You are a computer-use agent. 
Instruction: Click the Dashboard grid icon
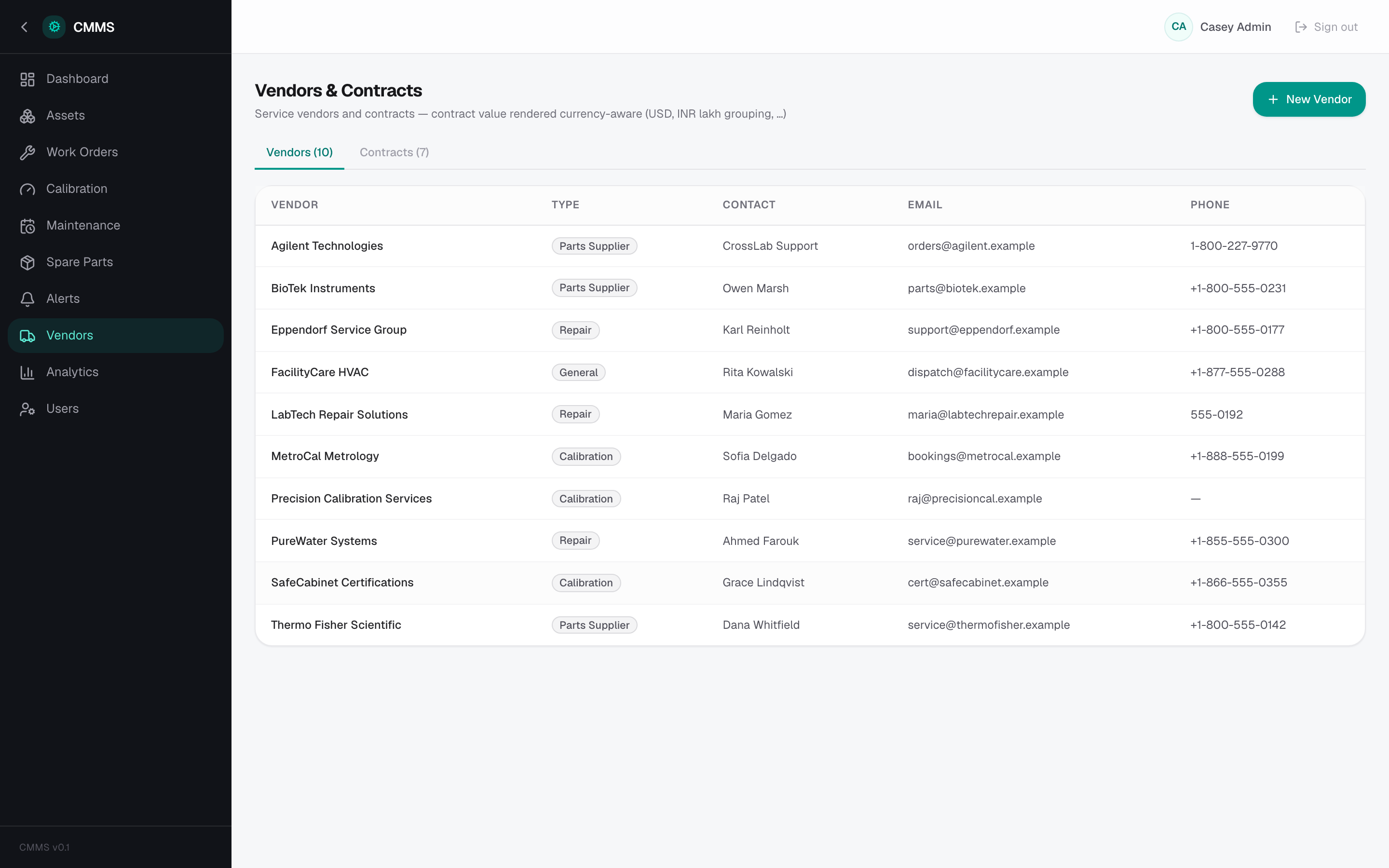27,79
